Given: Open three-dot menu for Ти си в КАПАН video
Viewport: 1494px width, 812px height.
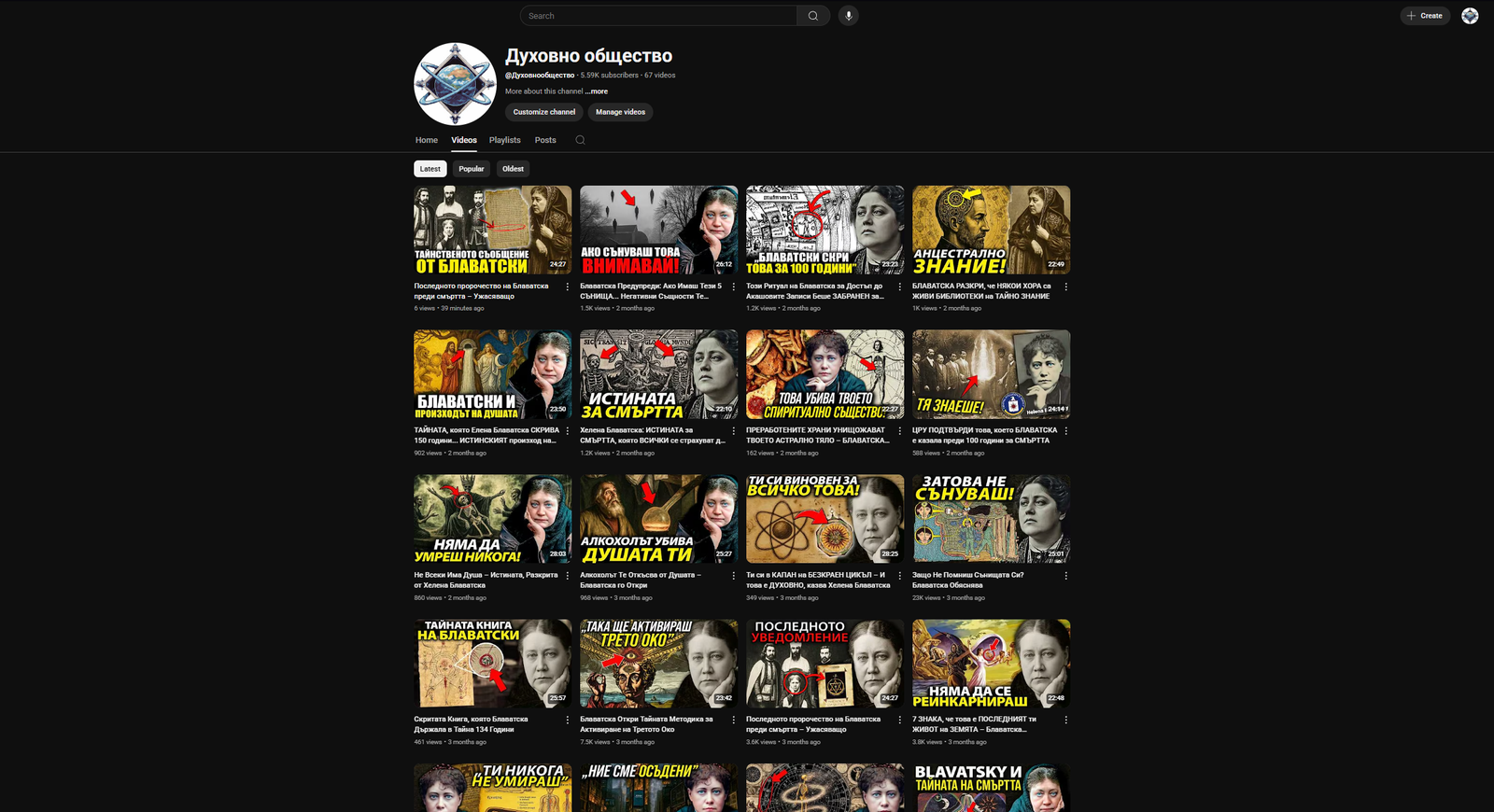Looking at the screenshot, I should coord(899,576).
